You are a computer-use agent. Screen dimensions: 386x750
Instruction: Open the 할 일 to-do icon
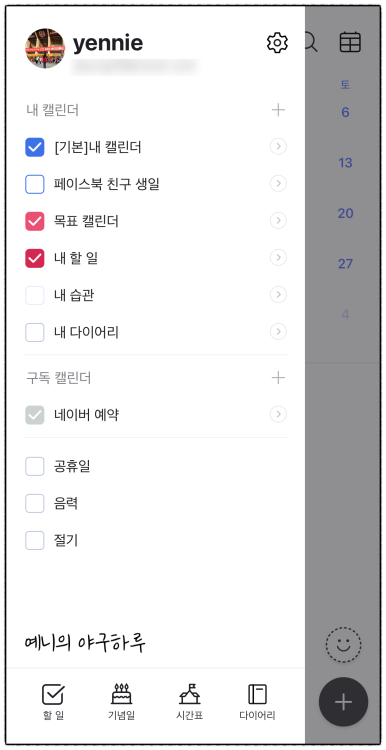(53, 701)
